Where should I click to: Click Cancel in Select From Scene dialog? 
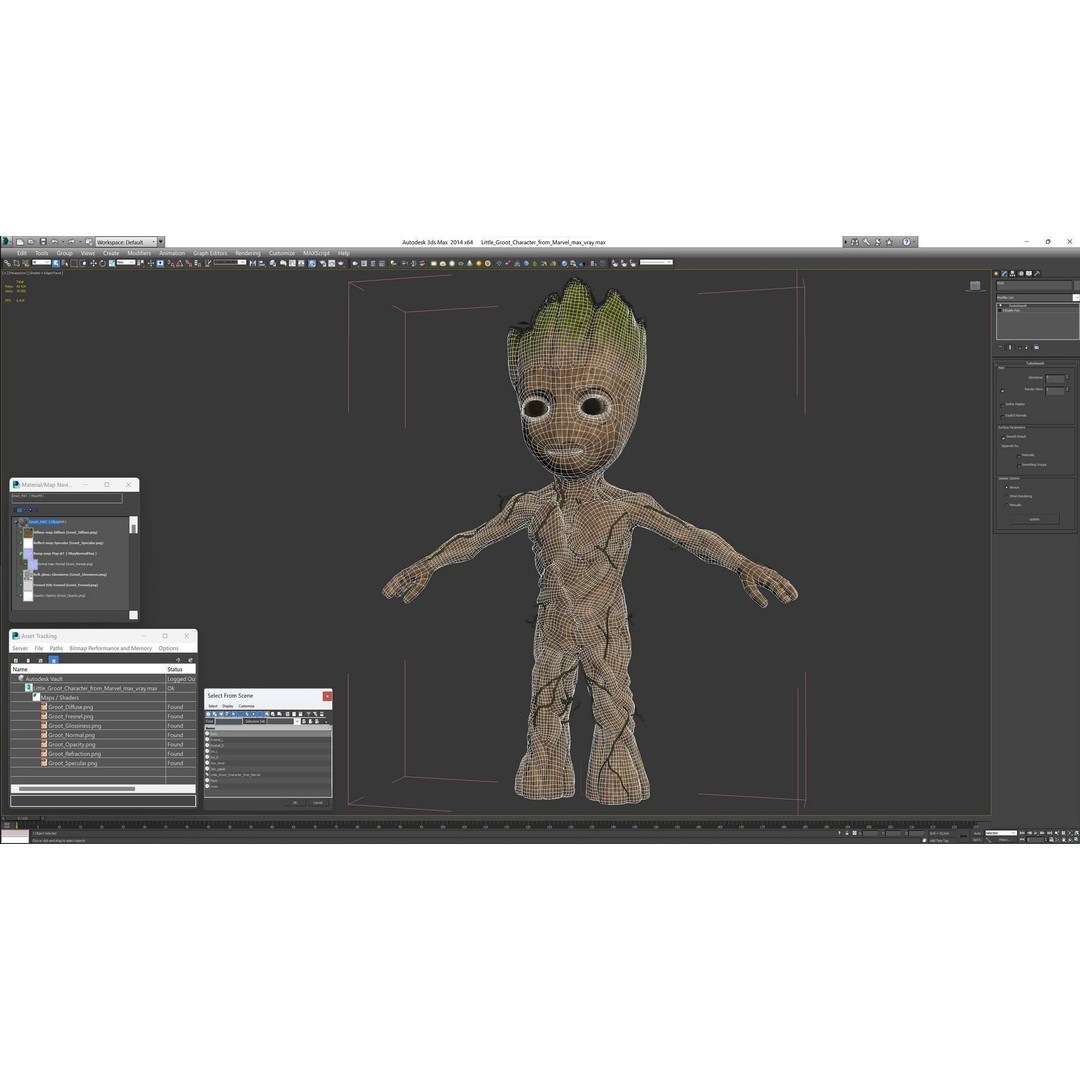(318, 802)
